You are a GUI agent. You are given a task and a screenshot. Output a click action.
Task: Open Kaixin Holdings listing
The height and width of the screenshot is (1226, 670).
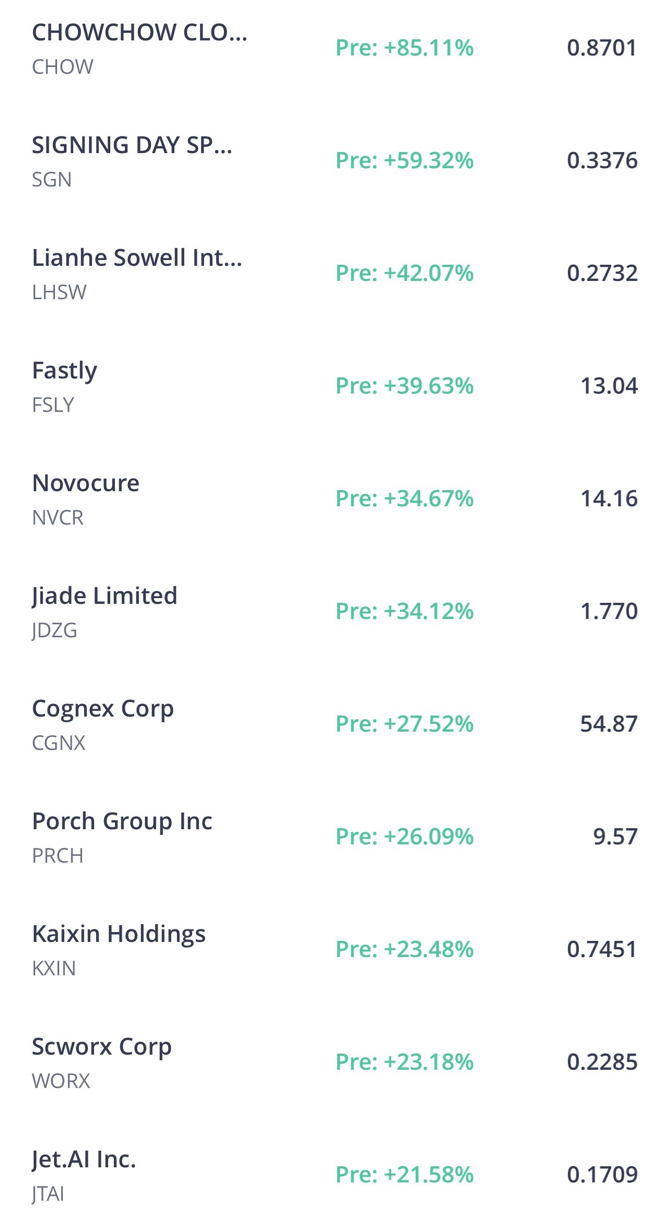335,949
